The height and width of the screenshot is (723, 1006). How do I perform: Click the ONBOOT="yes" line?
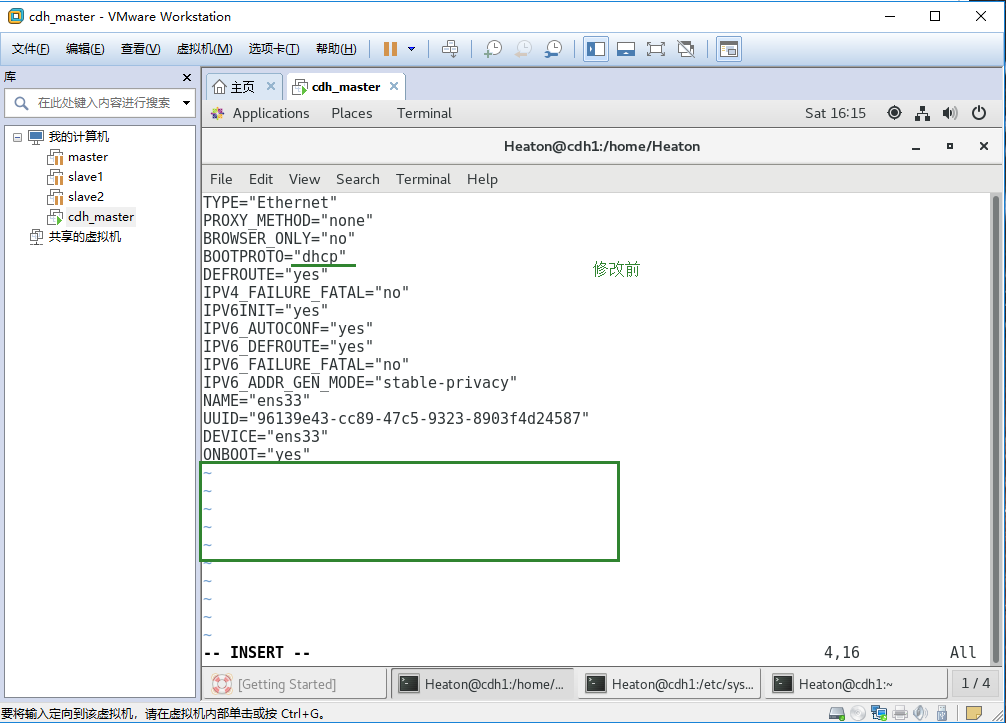click(x=257, y=454)
